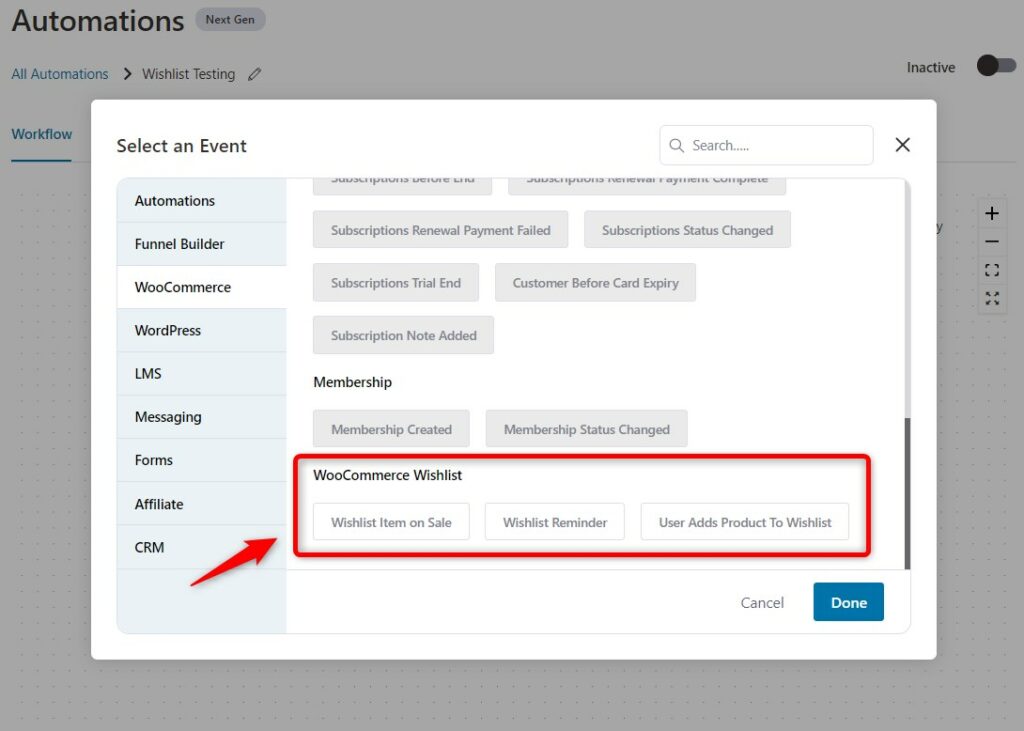Switch to the Workflow tab

42,135
